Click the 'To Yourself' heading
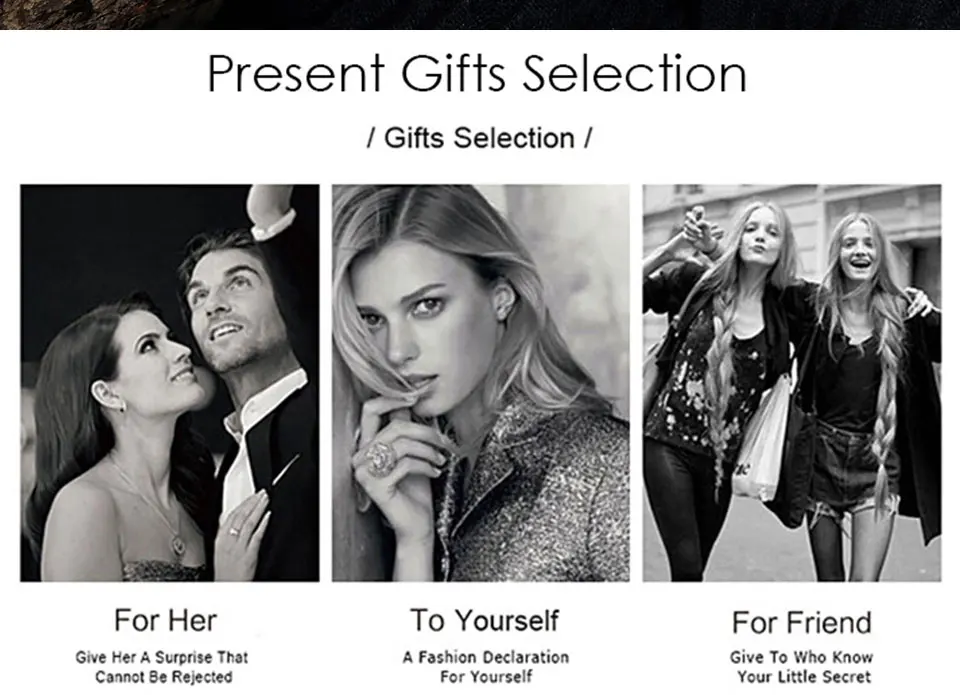The image size is (960, 695). point(484,620)
